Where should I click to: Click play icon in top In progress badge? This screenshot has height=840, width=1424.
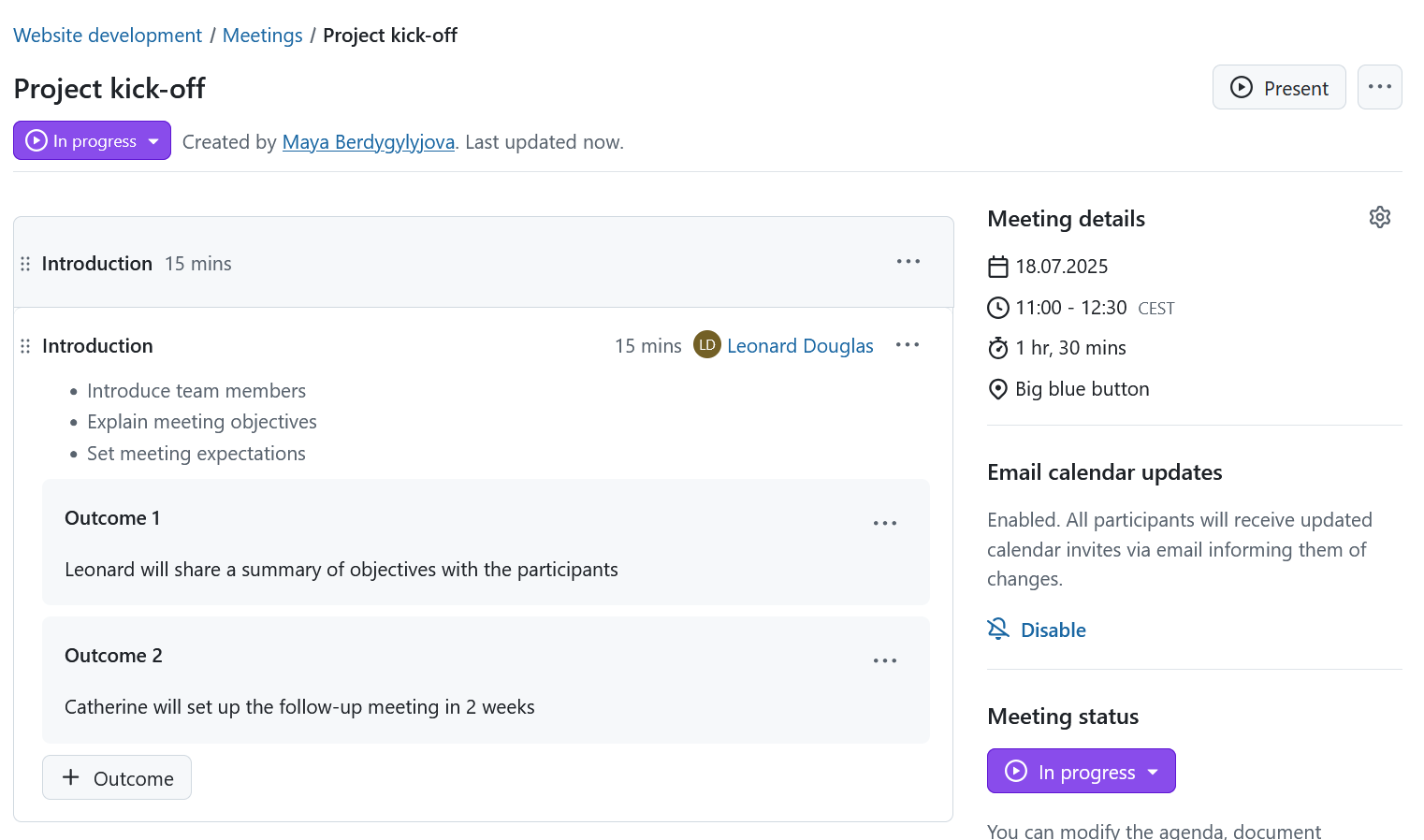(x=36, y=140)
